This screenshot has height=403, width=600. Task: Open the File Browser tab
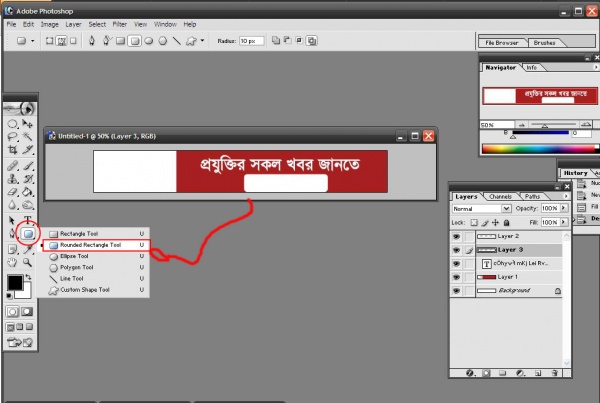pos(502,43)
